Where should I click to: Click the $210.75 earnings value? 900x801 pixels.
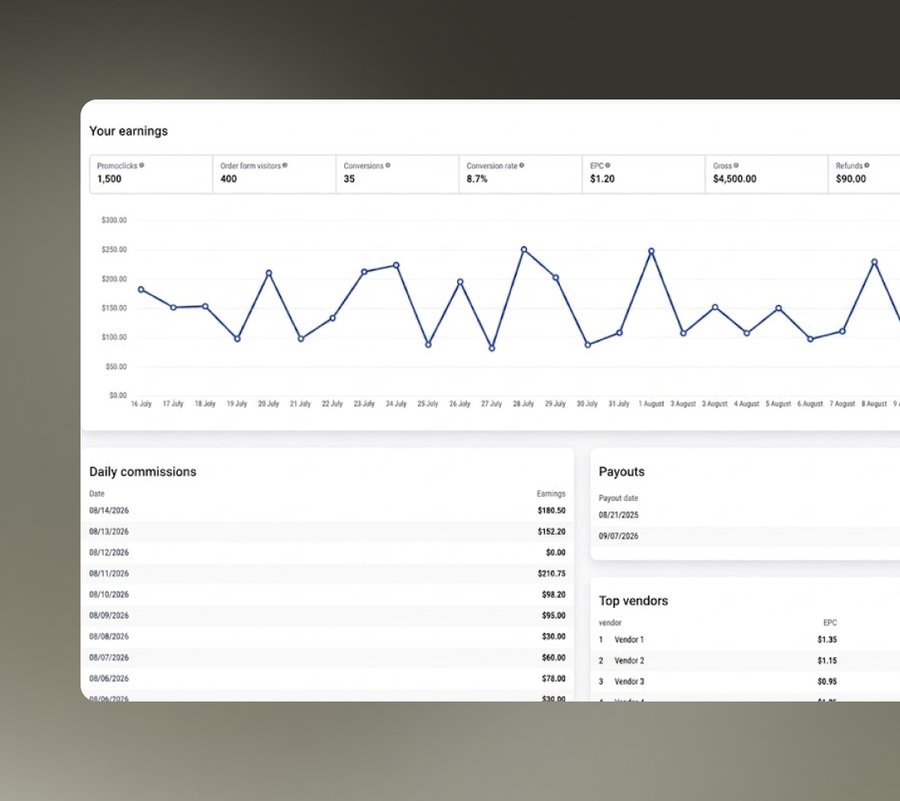pos(552,574)
